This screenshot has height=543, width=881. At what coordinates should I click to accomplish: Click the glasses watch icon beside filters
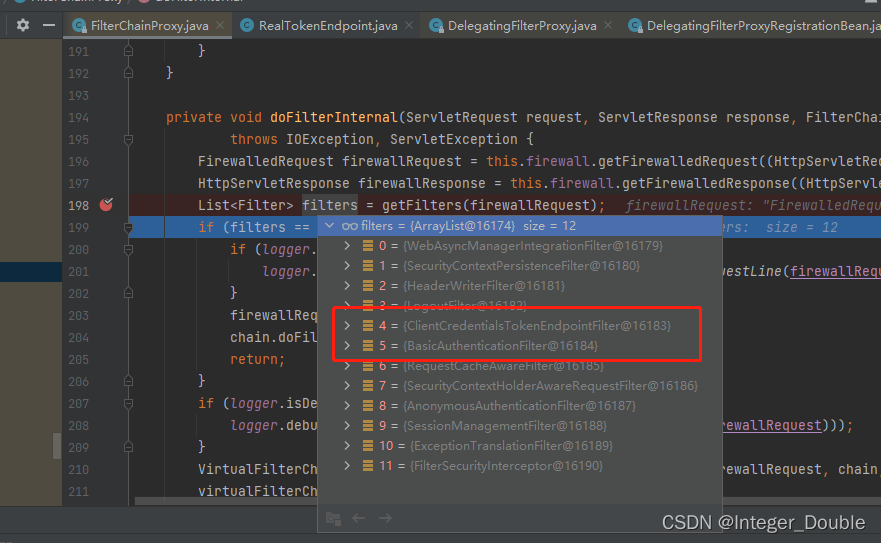(x=349, y=226)
